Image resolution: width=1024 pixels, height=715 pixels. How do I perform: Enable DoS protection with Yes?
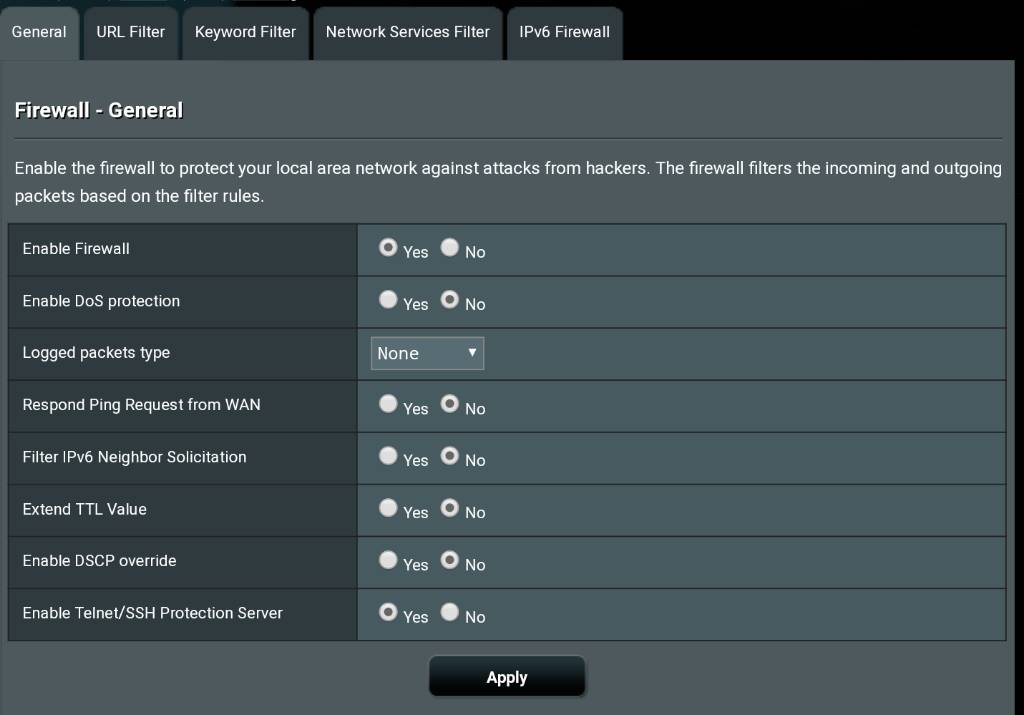click(x=388, y=300)
